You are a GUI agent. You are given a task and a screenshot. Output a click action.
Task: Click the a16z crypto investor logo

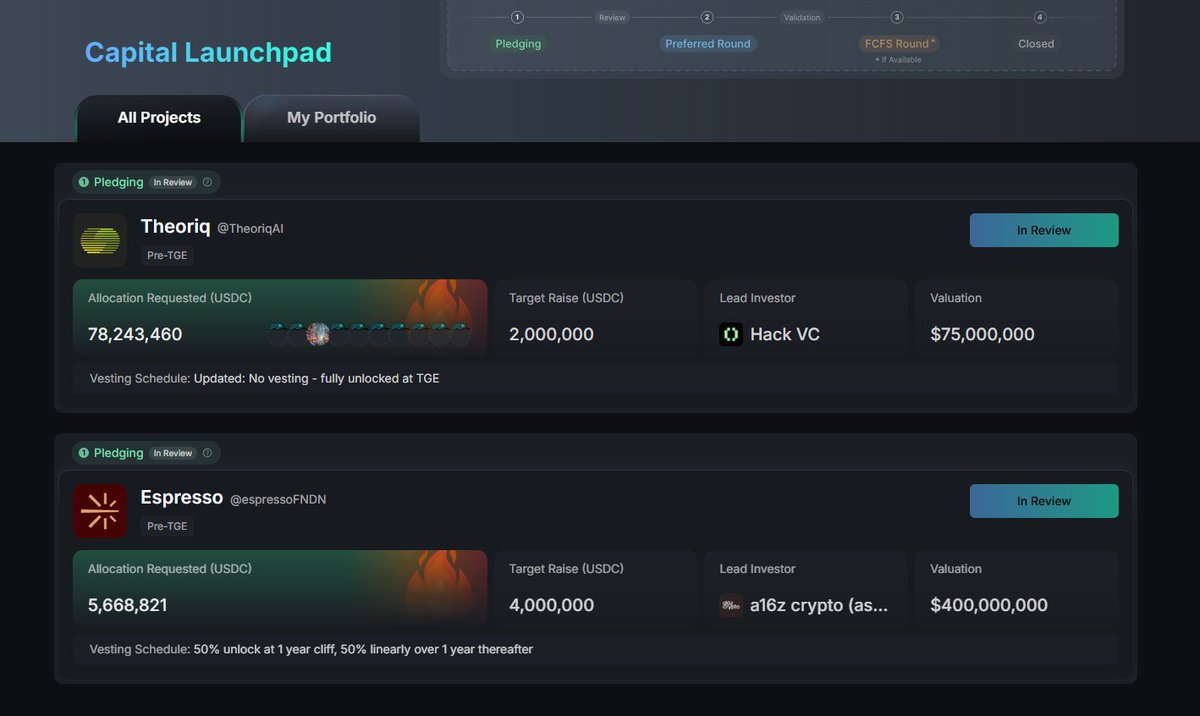[x=731, y=605]
